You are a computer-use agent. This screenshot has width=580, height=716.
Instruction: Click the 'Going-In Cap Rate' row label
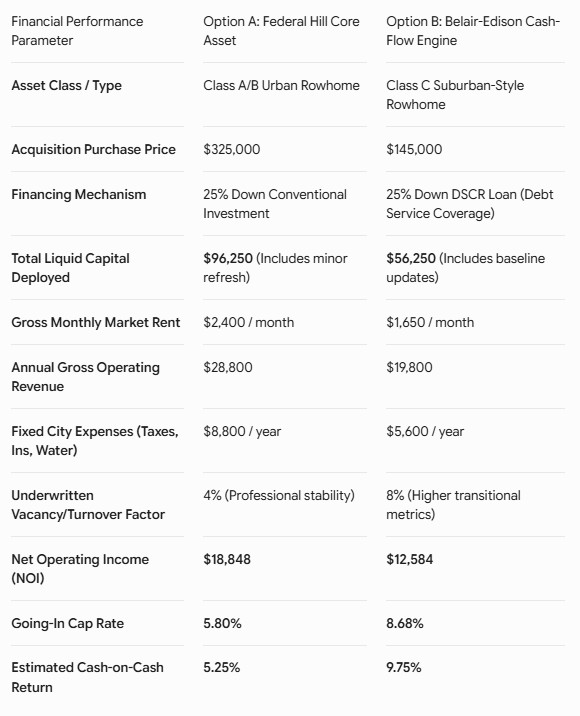68,623
